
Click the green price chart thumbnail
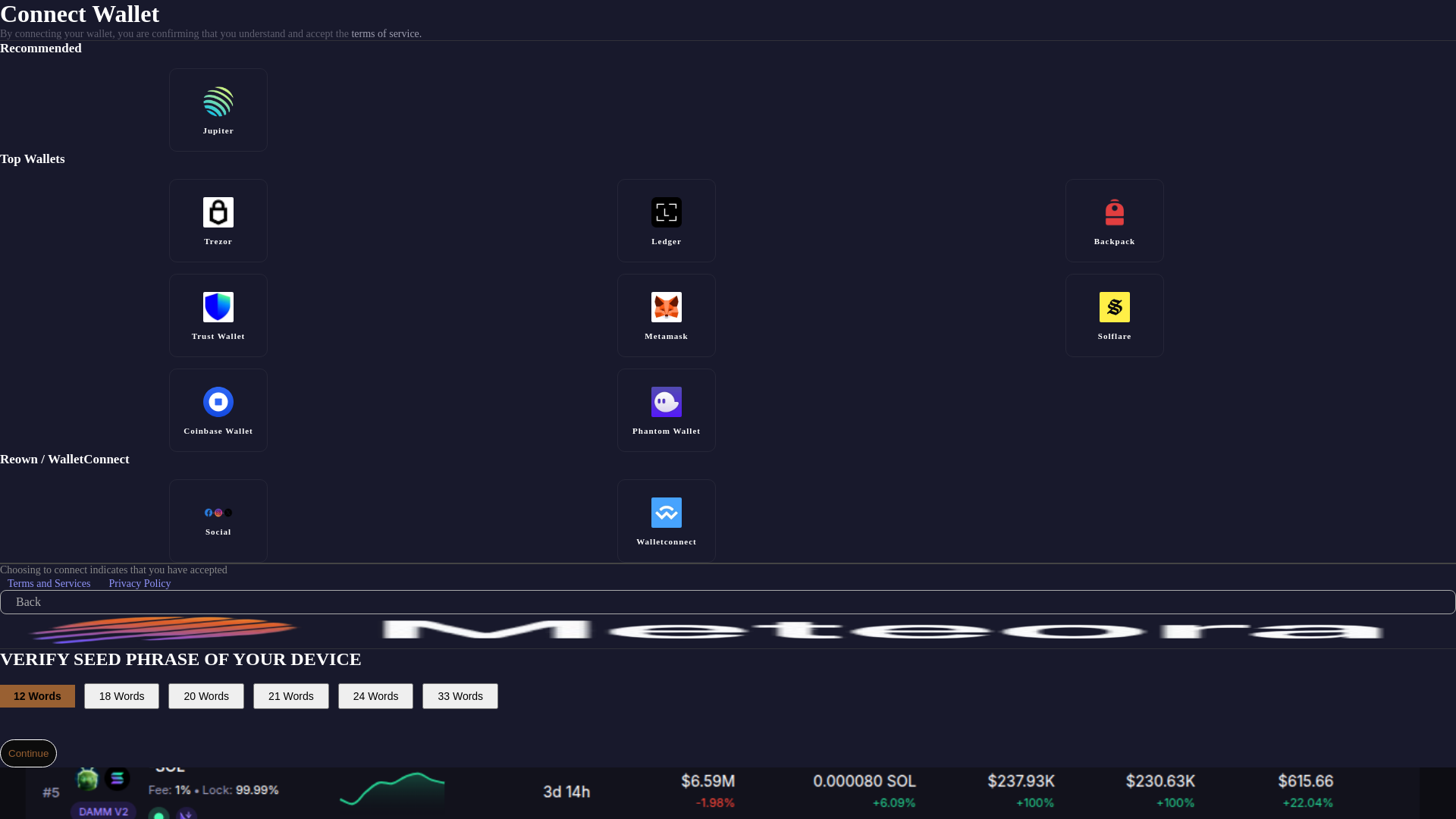tap(392, 789)
